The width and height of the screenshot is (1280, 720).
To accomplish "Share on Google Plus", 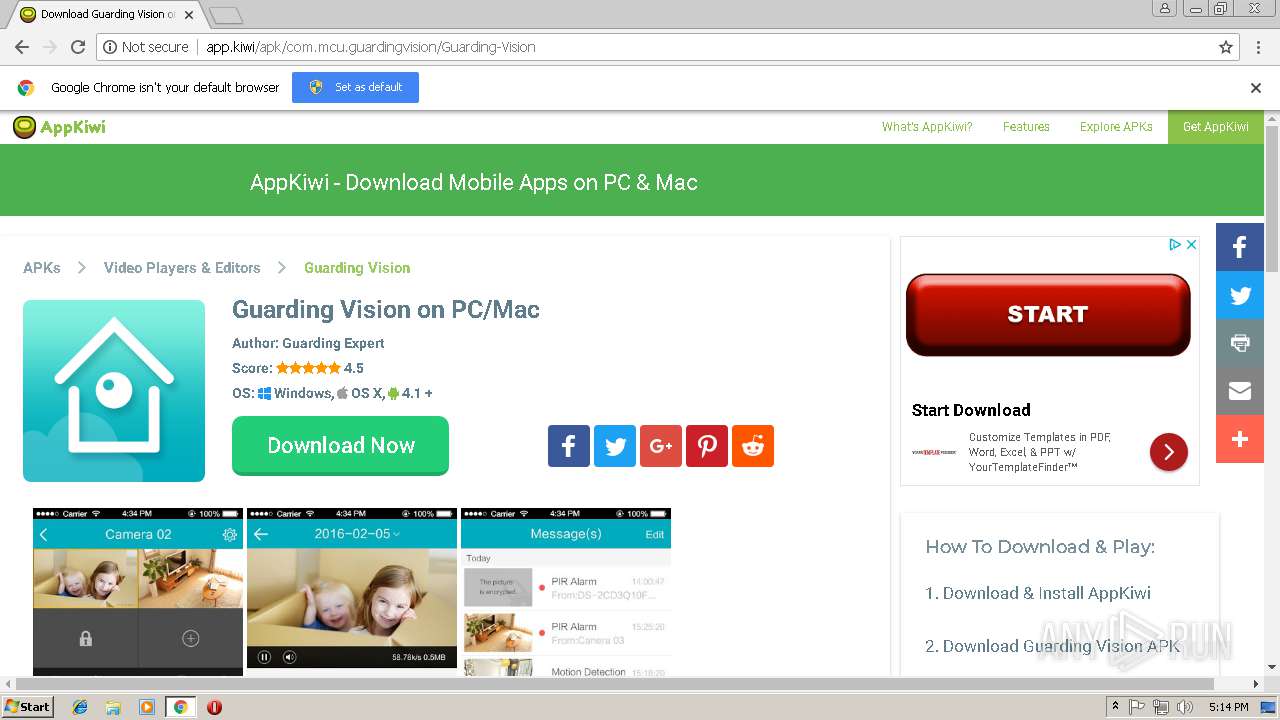I will point(661,446).
